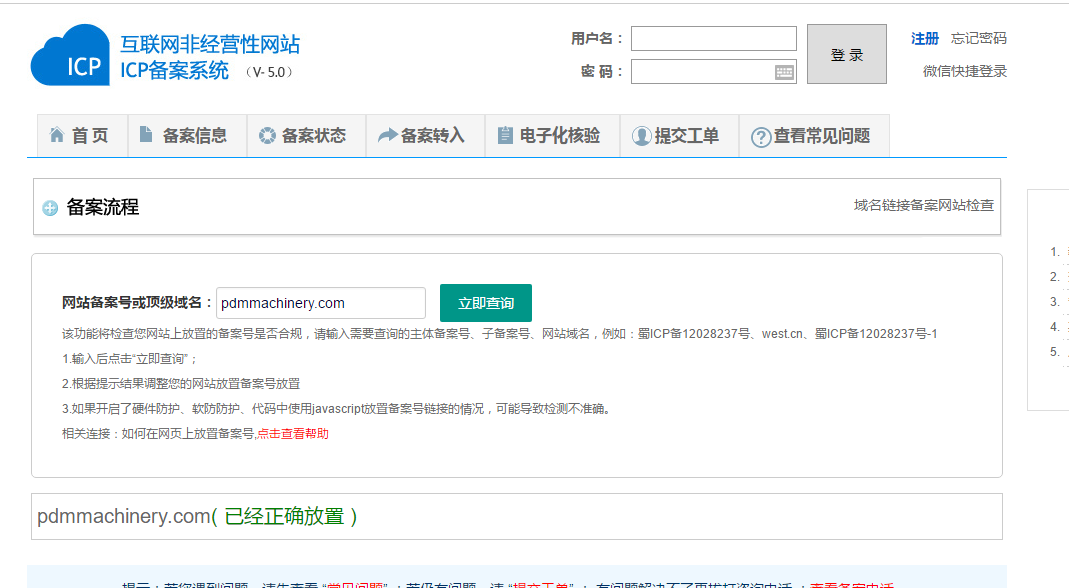Image resolution: width=1069 pixels, height=588 pixels.
Task: Select 微信快捷登录 quick login
Action: 964,71
